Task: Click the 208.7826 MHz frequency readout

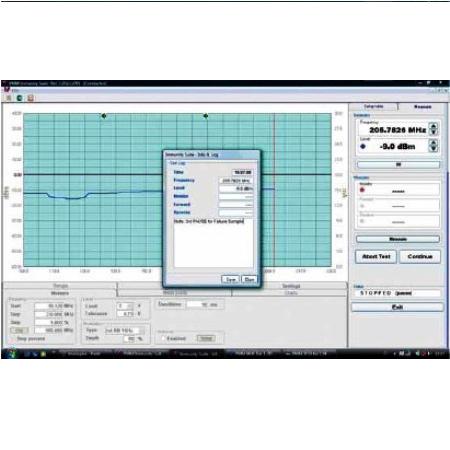Action: coord(397,130)
